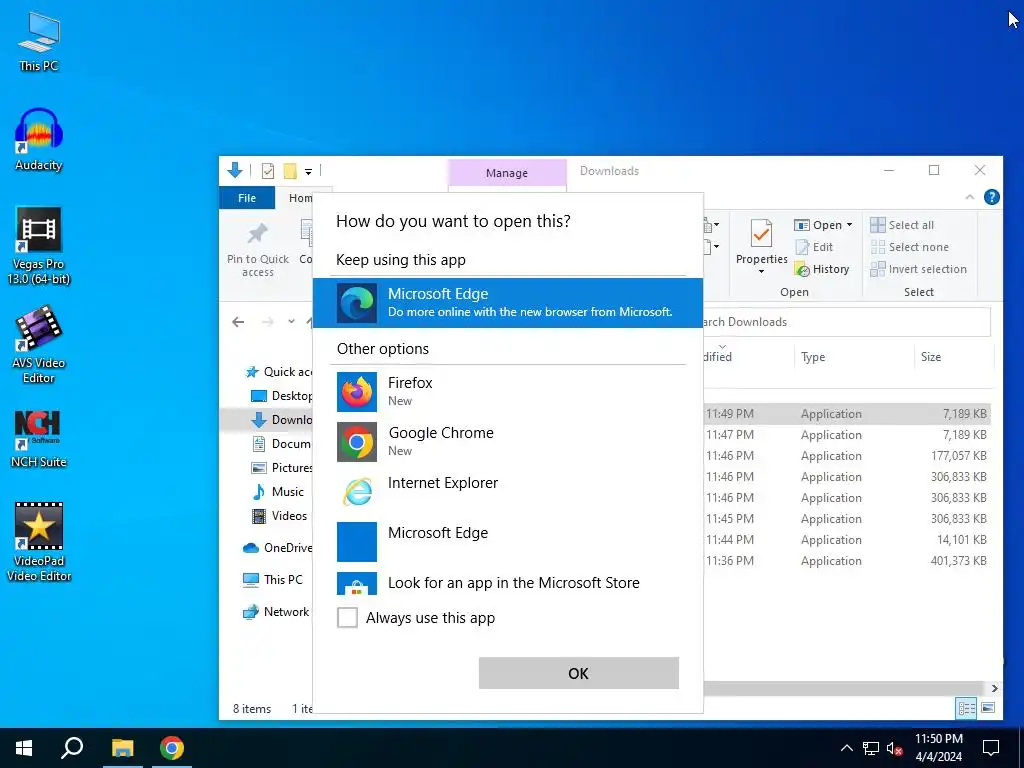Enable Always use this app checkbox
This screenshot has height=768, width=1024.
[347, 617]
